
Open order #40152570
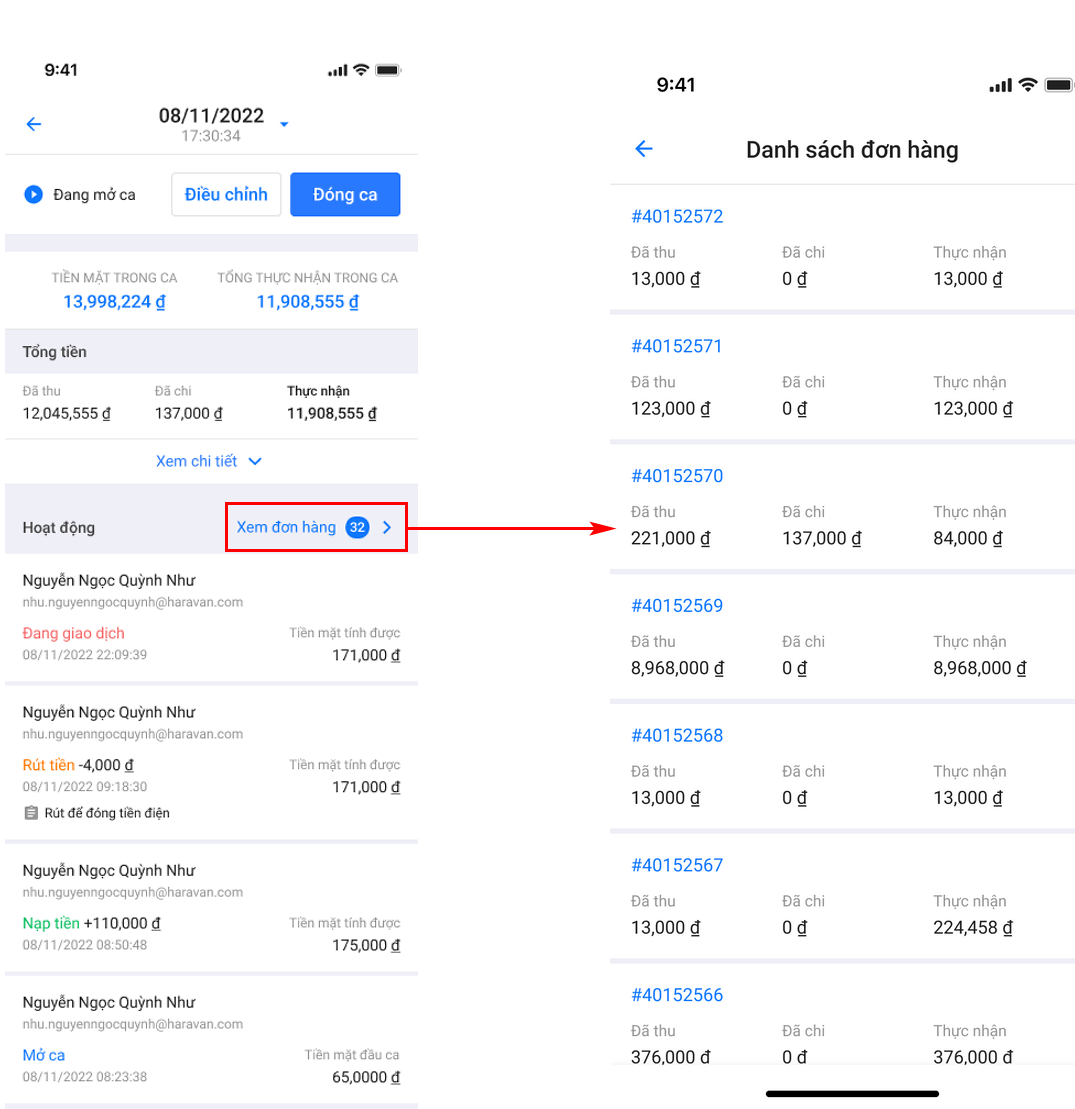(x=677, y=476)
